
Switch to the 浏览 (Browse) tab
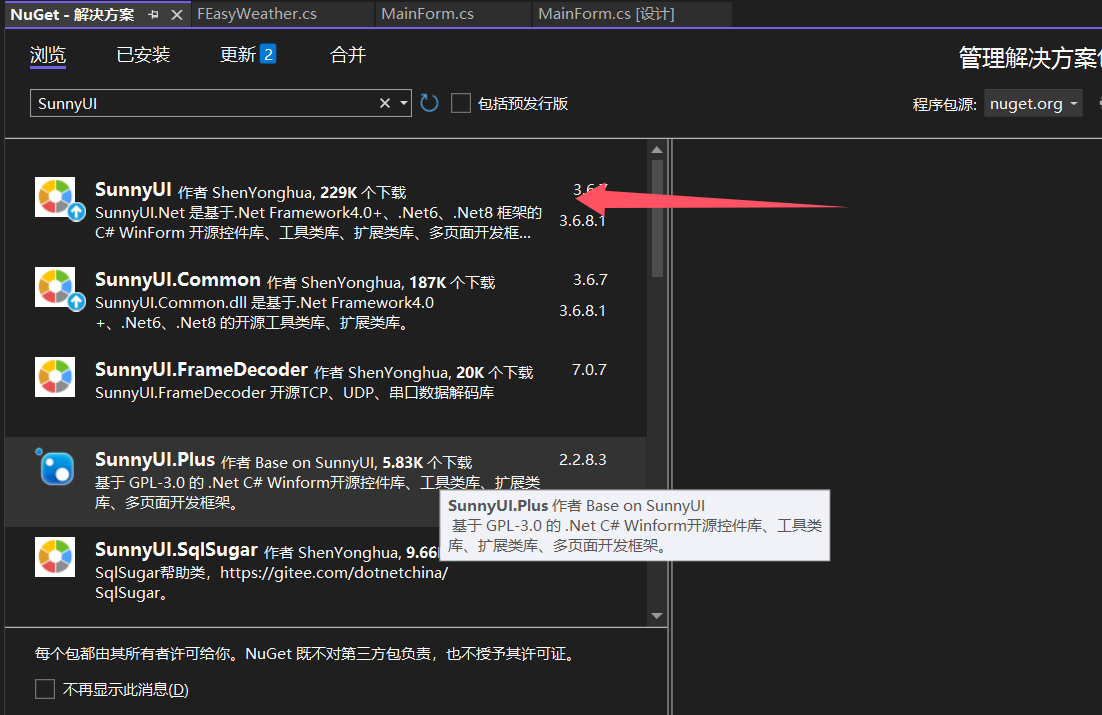48,55
